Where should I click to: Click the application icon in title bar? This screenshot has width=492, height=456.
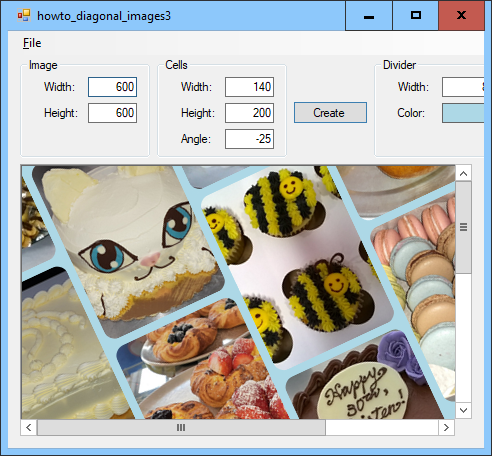coord(24,16)
